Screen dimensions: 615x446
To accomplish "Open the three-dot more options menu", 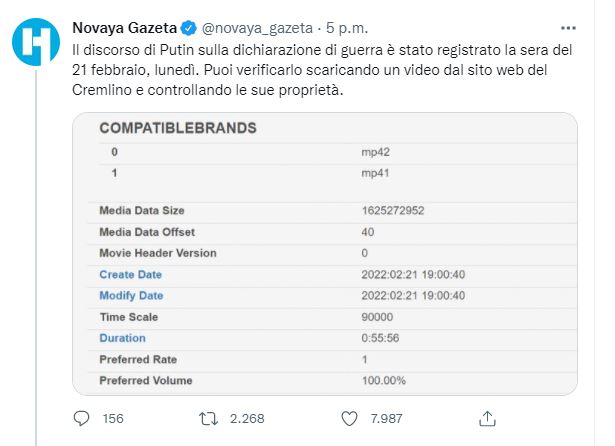I will click(x=568, y=28).
